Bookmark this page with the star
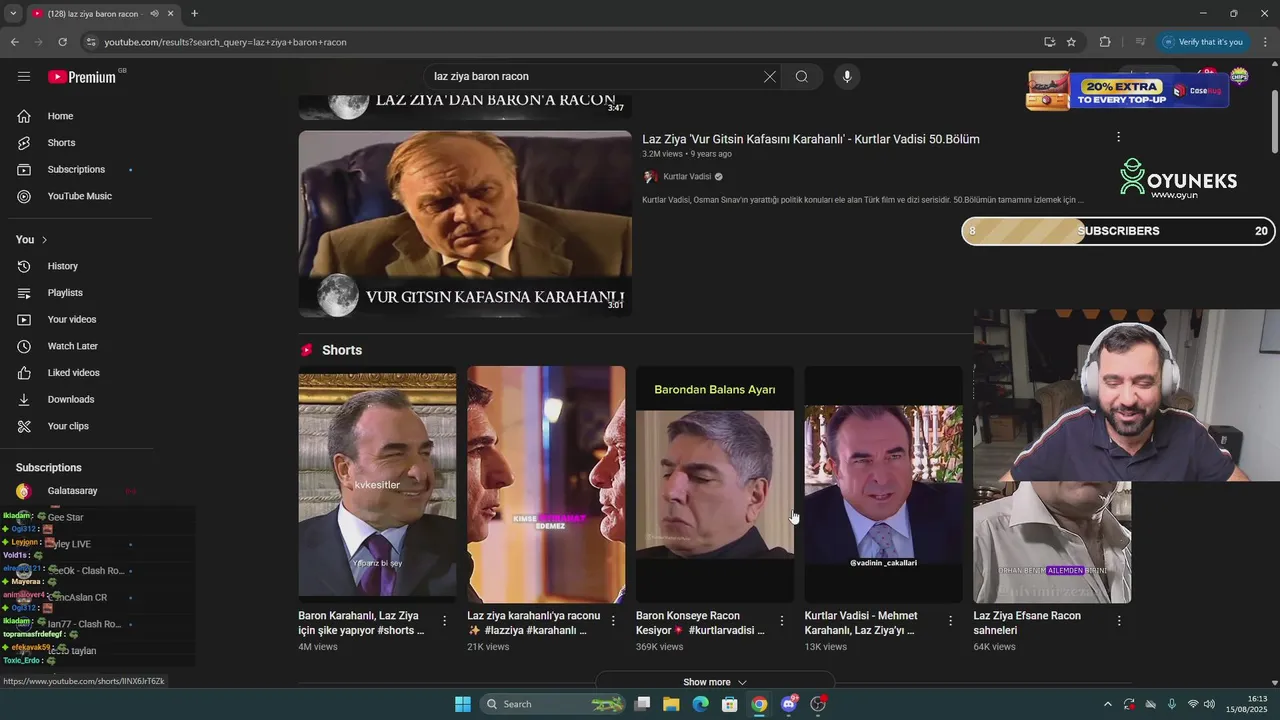This screenshot has height=720, width=1280. (x=1071, y=42)
